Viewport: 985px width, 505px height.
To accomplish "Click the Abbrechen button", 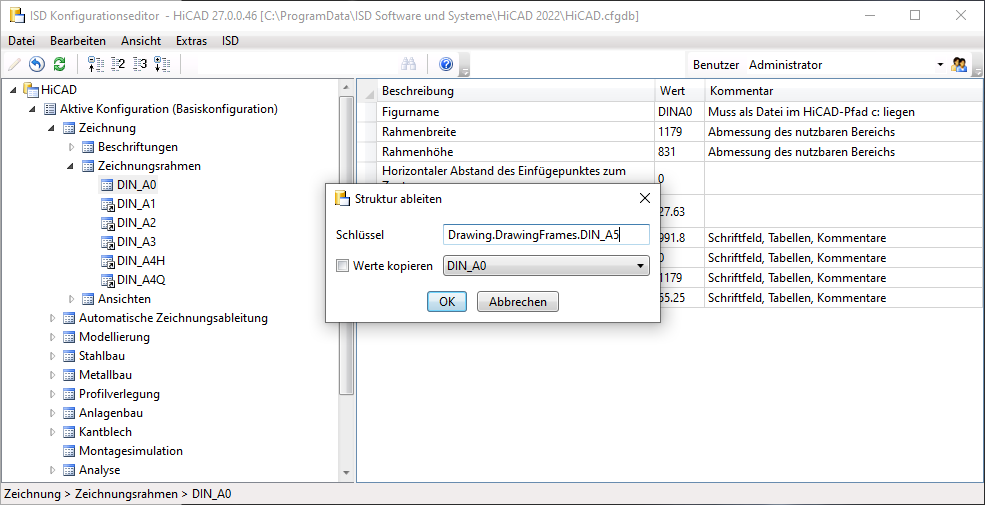I will coord(518,301).
